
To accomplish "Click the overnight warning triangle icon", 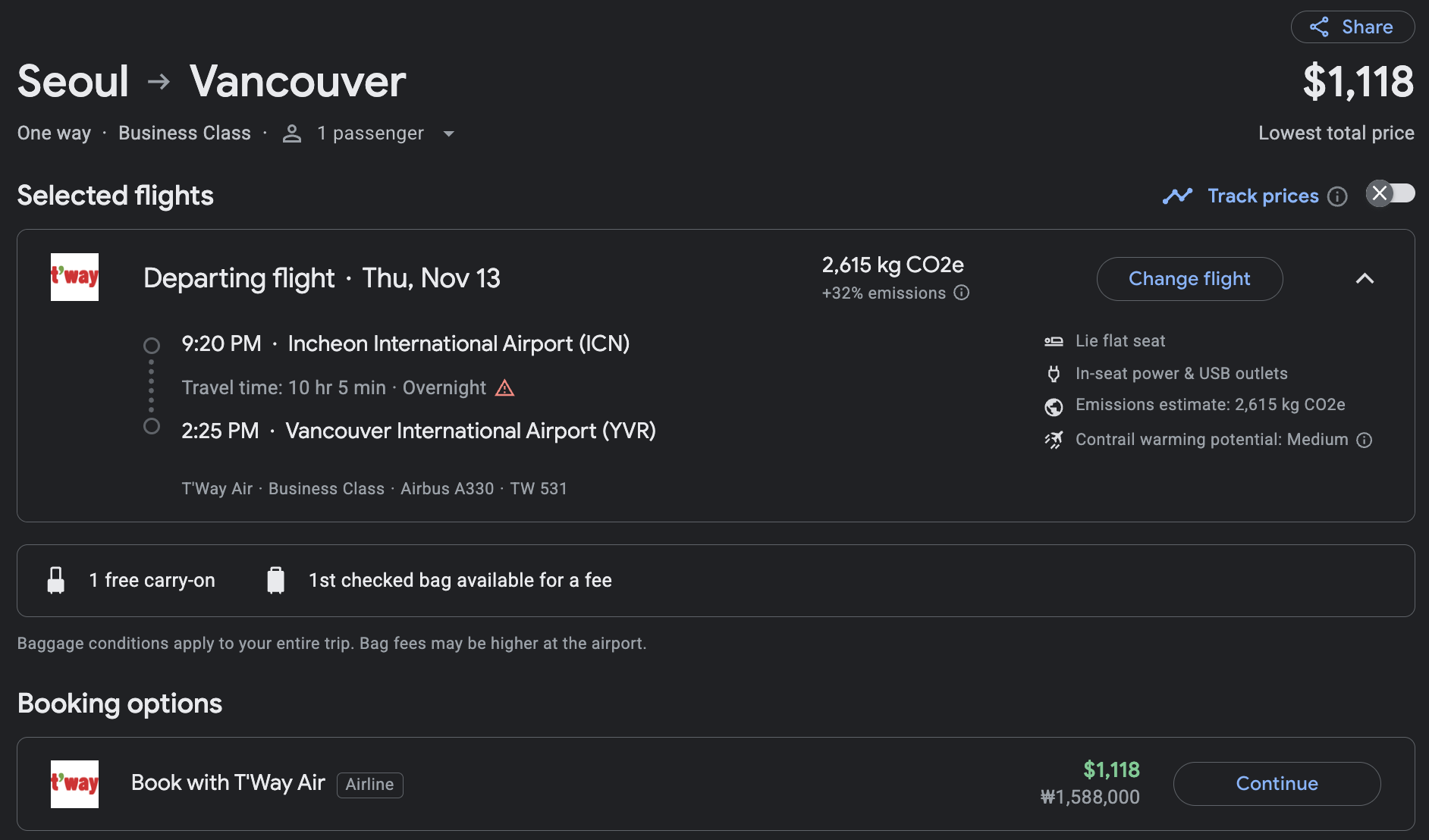I will click(504, 388).
